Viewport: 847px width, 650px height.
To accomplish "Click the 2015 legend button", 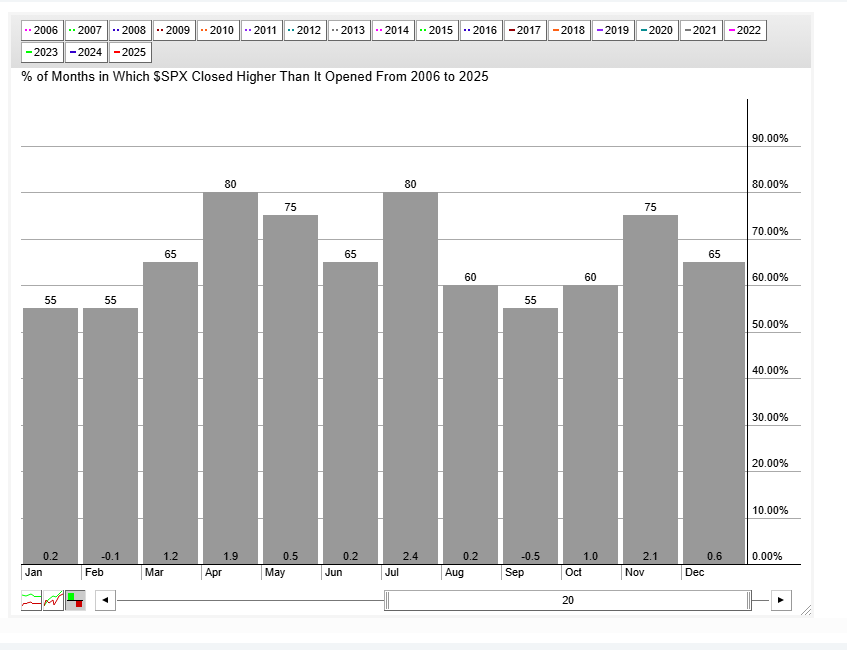I will [x=436, y=30].
